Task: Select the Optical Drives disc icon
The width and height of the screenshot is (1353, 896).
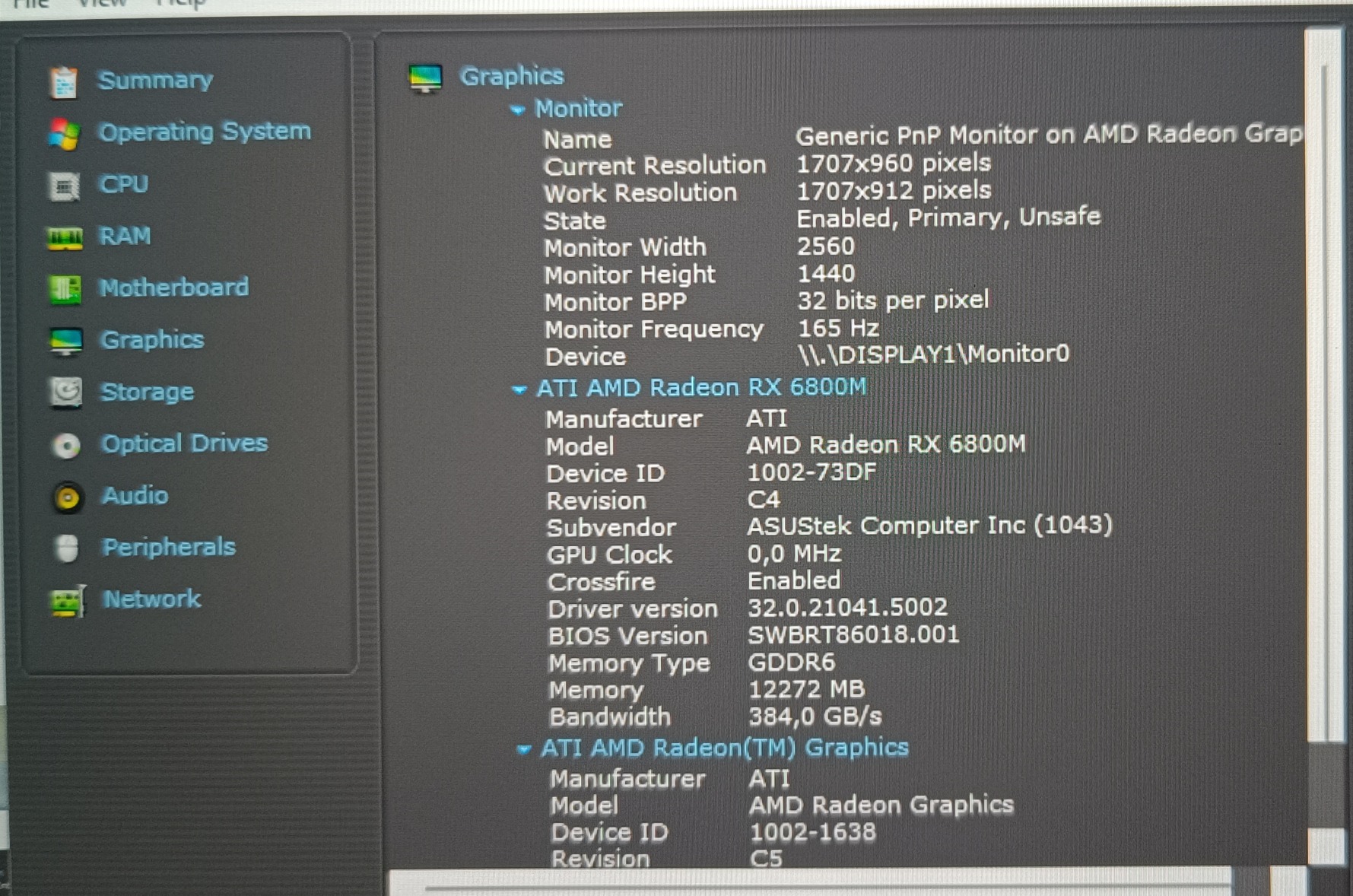Action: click(x=66, y=446)
